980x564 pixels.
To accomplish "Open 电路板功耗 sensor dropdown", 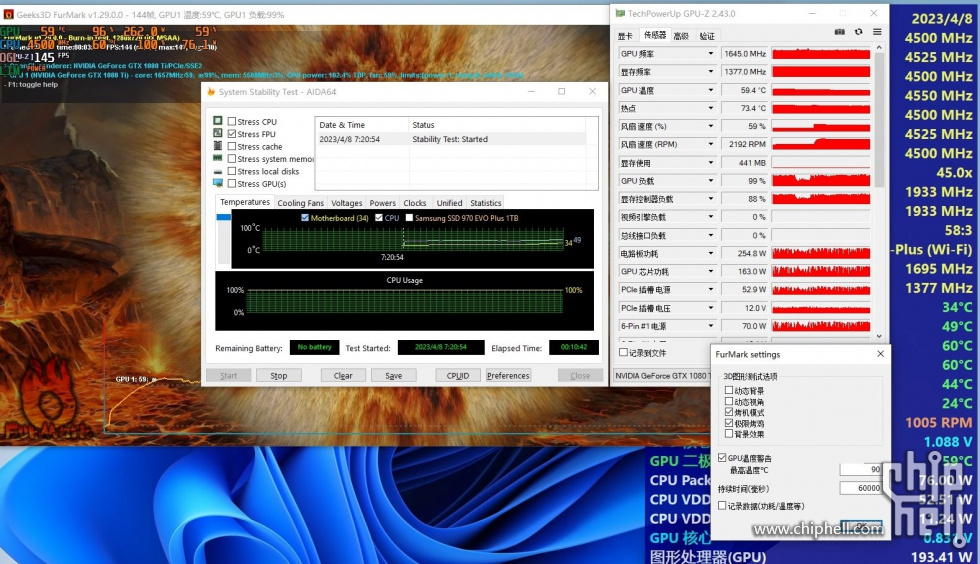I will pyautogui.click(x=711, y=253).
